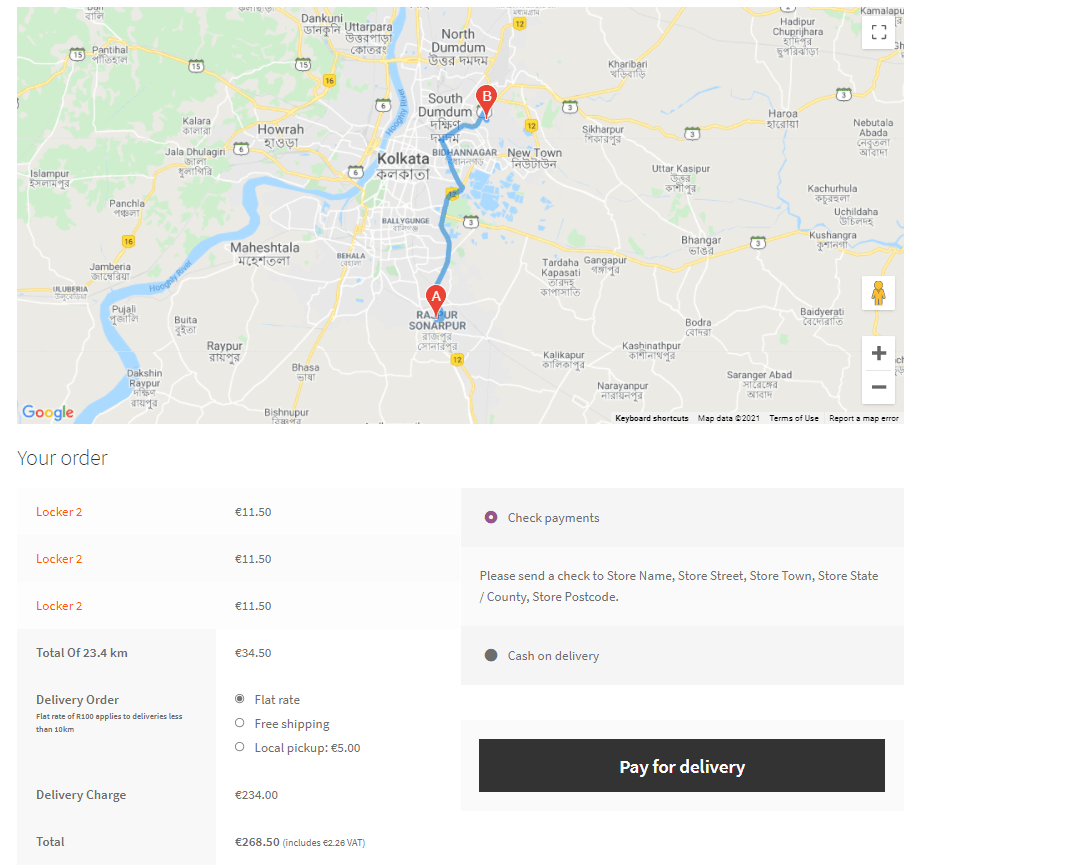1081x868 pixels.
Task: Open Keyboard shortcuts on the map
Action: tap(651, 418)
